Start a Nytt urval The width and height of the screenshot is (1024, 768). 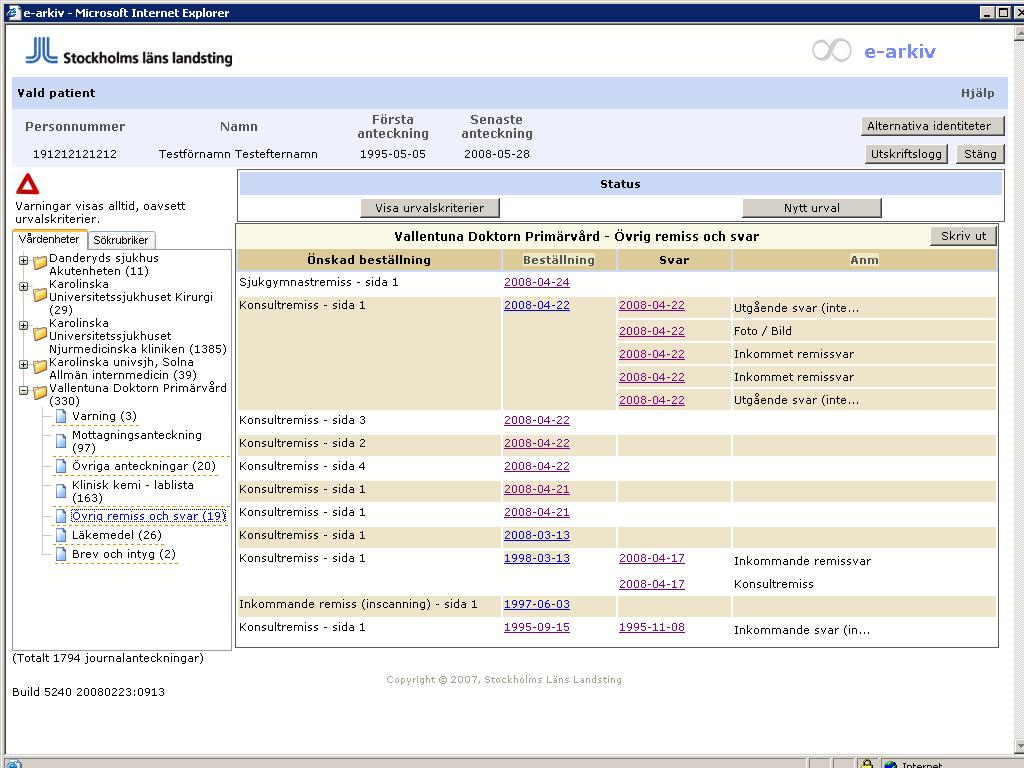tap(812, 208)
